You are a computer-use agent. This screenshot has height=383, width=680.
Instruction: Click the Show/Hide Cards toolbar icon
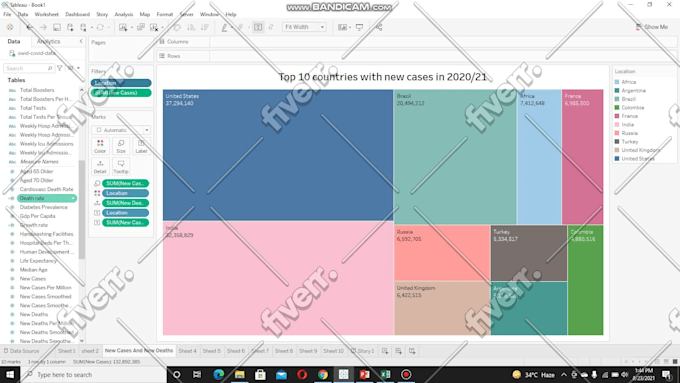[x=343, y=27]
